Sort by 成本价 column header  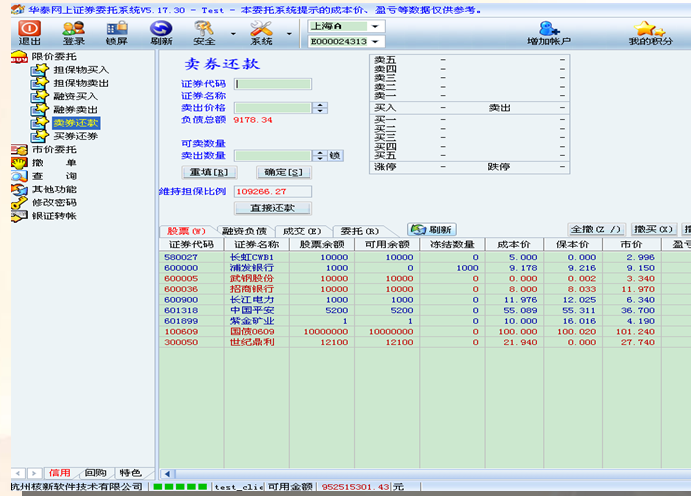[514, 244]
